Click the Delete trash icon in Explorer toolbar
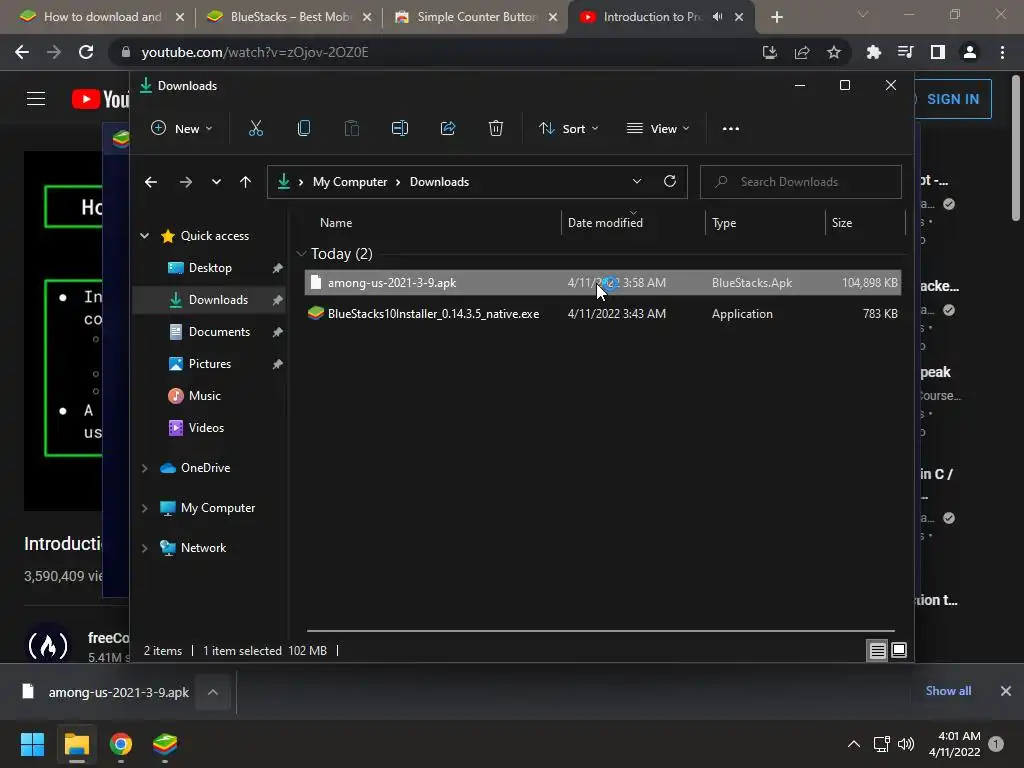This screenshot has width=1024, height=768. [496, 129]
